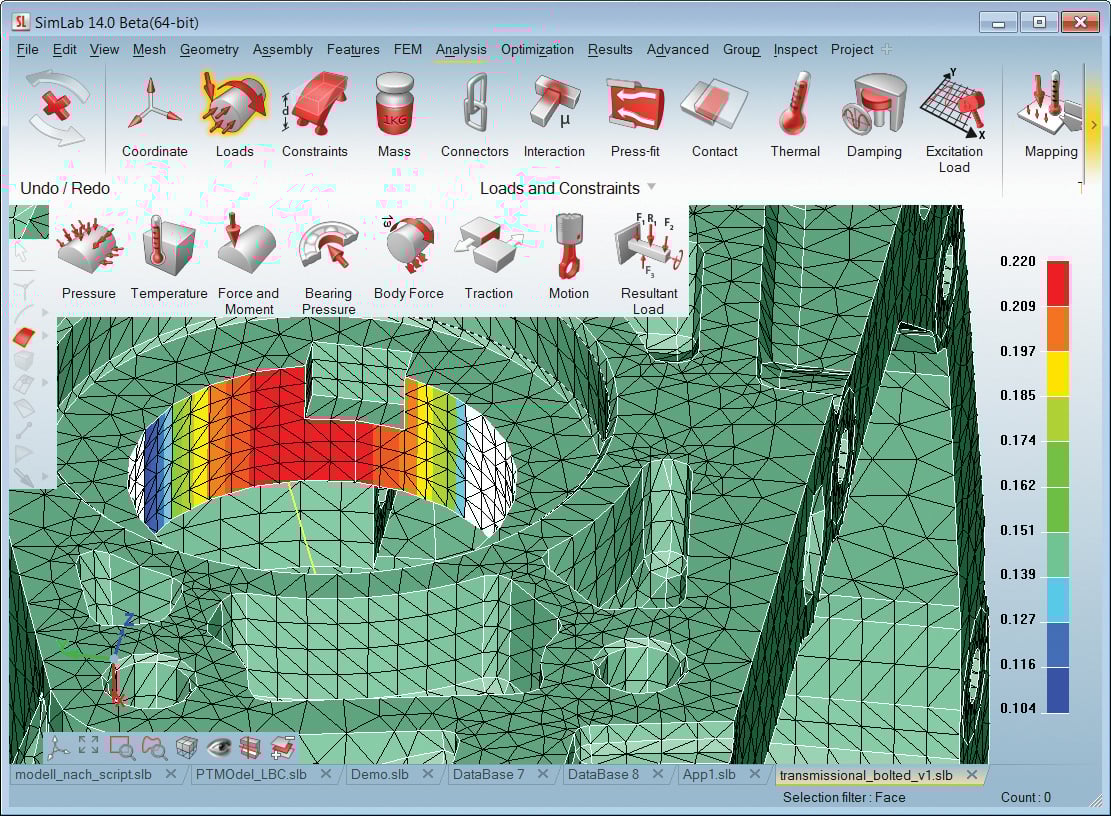Close the DataBase 8 tab
The image size is (1111, 816).
click(658, 774)
